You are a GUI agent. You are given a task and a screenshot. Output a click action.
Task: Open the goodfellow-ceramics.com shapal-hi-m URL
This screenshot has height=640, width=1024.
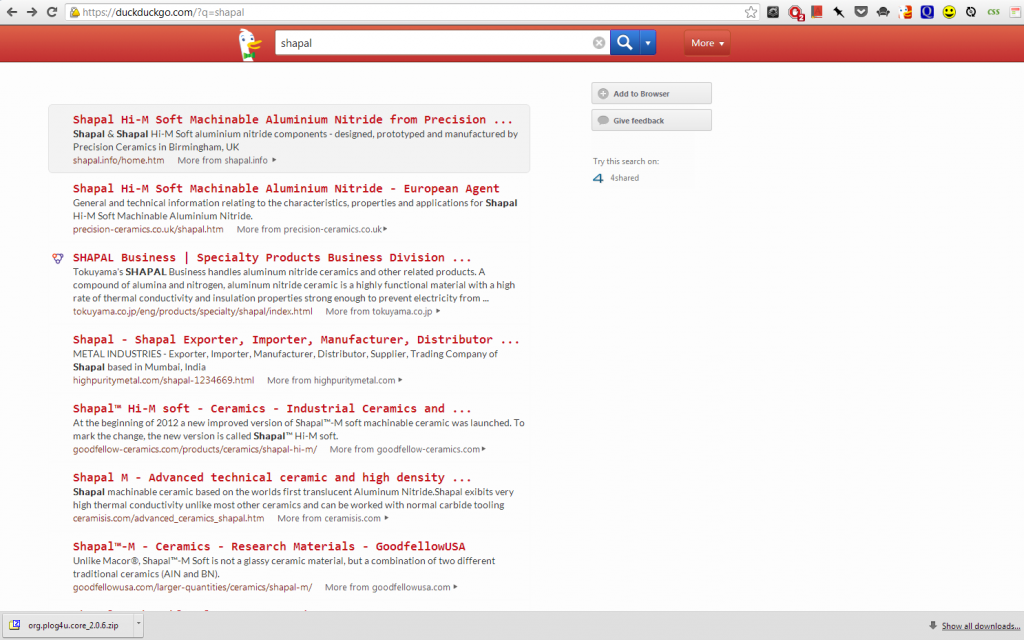pos(195,449)
